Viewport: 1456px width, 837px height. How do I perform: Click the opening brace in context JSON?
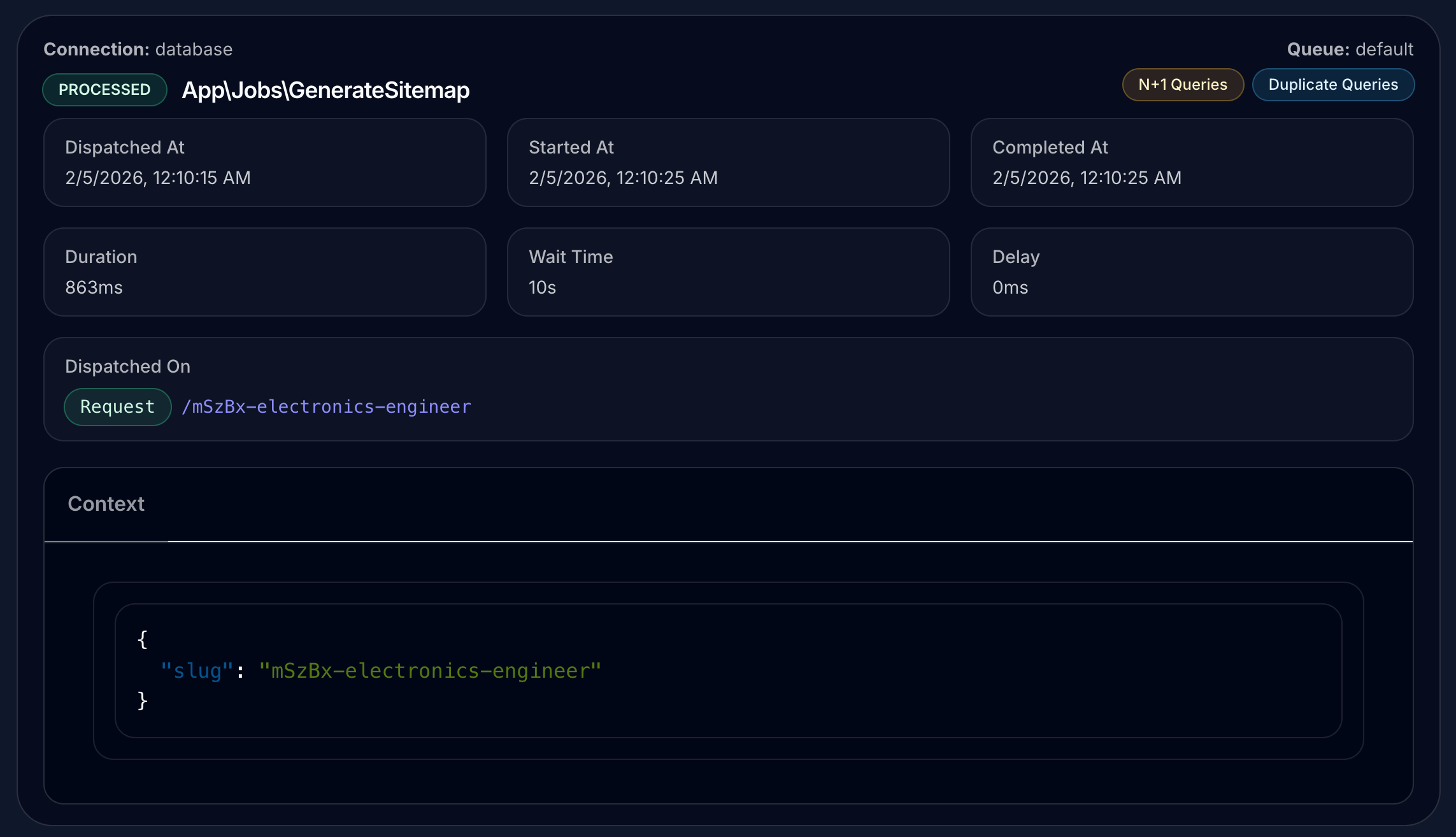143,640
